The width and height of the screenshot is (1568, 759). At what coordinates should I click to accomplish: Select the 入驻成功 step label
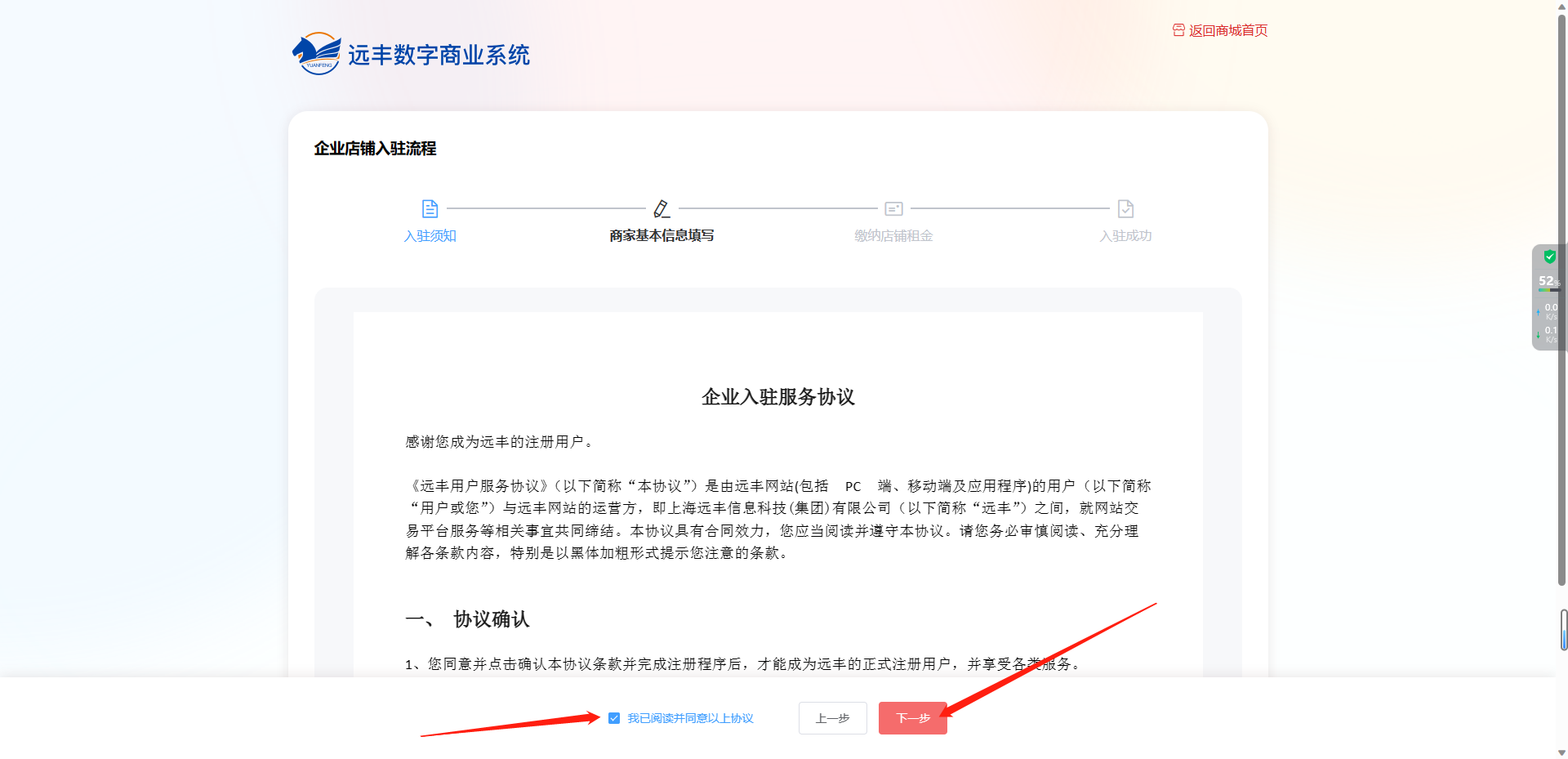pos(1125,236)
